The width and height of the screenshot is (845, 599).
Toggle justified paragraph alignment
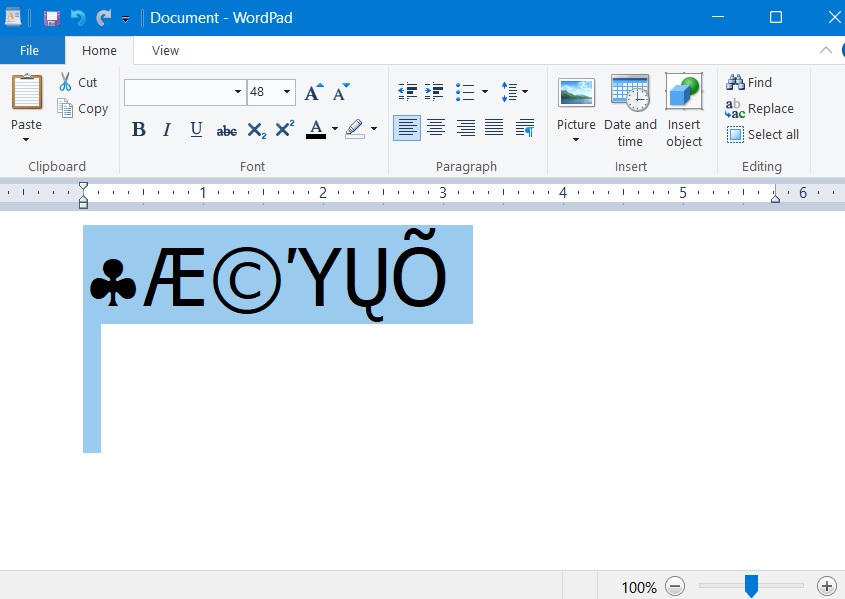494,127
